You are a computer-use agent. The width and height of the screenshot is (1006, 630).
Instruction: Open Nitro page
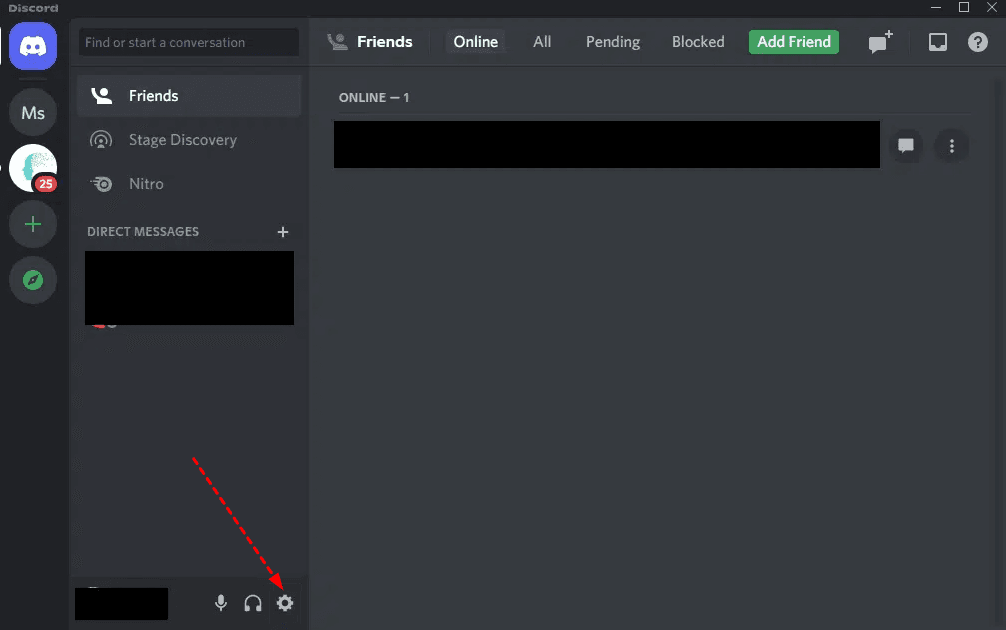point(189,184)
